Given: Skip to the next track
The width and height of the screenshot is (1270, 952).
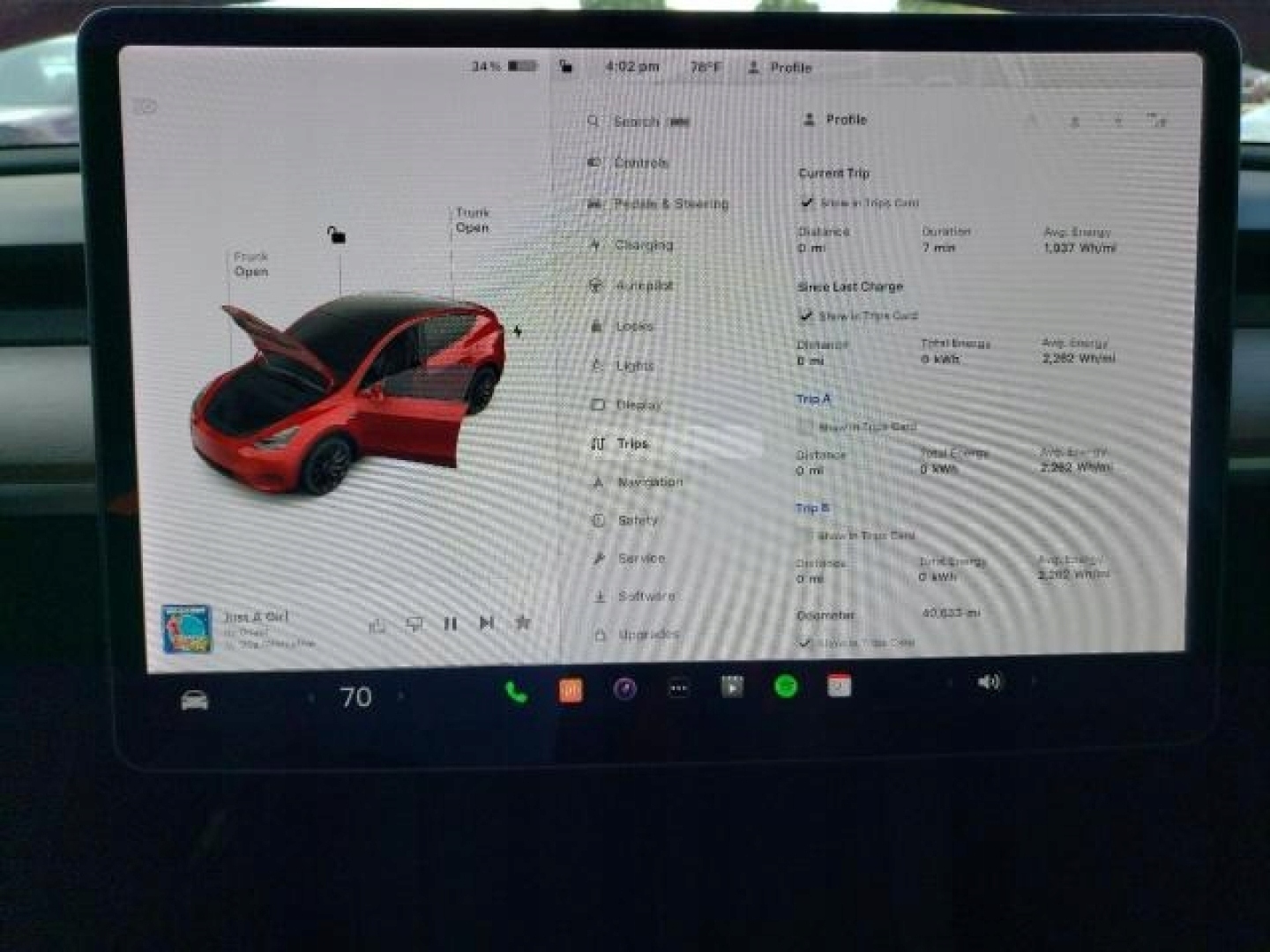Looking at the screenshot, I should click(487, 622).
